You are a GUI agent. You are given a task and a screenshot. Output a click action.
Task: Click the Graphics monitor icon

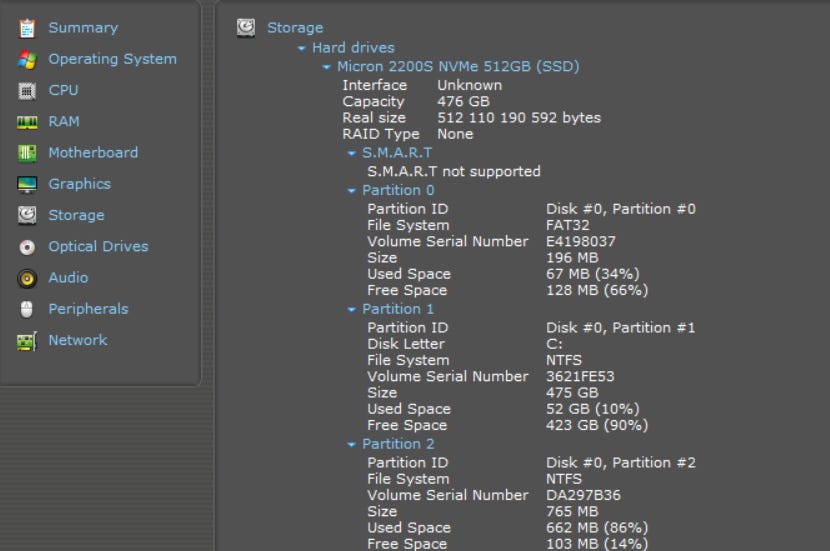(x=27, y=184)
